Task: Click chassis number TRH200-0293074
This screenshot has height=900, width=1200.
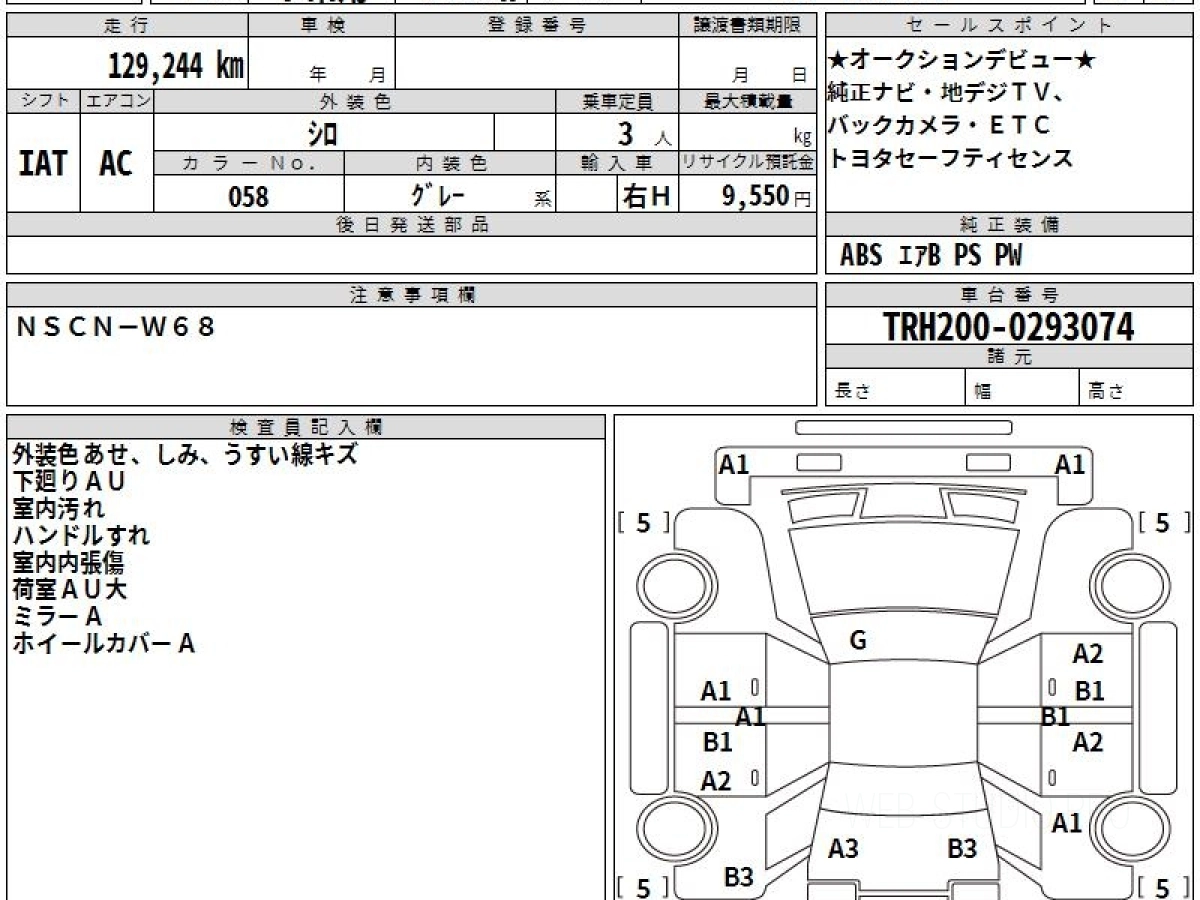Action: [x=1009, y=326]
